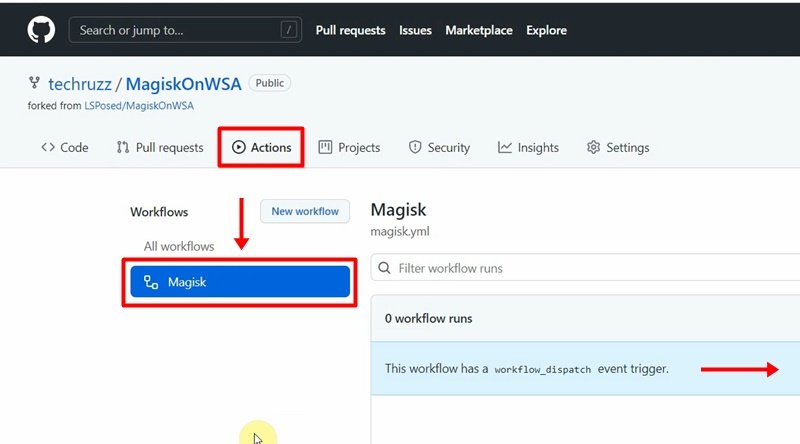Click the workflow_dispatch code text

[542, 369]
